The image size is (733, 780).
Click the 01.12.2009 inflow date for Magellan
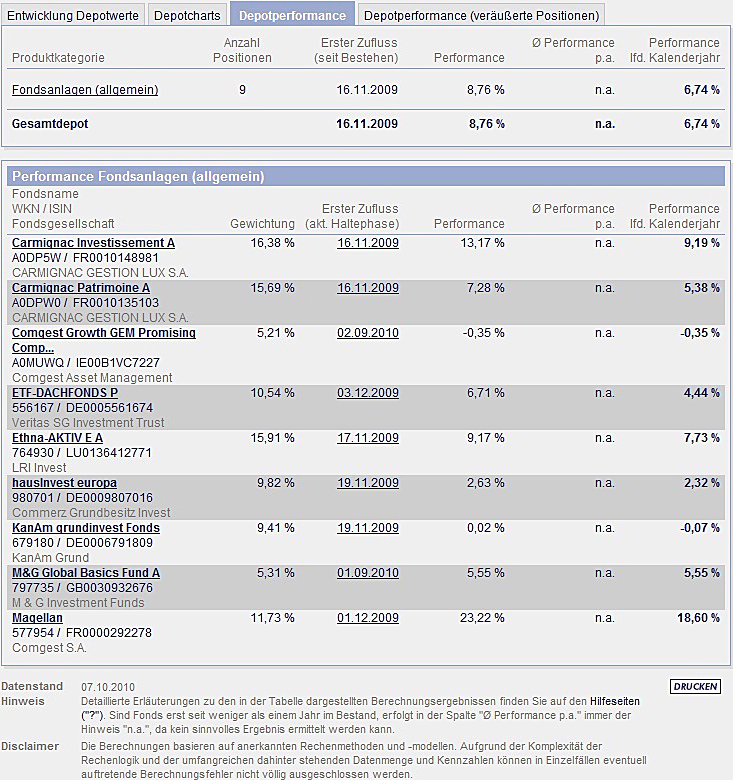coord(368,618)
